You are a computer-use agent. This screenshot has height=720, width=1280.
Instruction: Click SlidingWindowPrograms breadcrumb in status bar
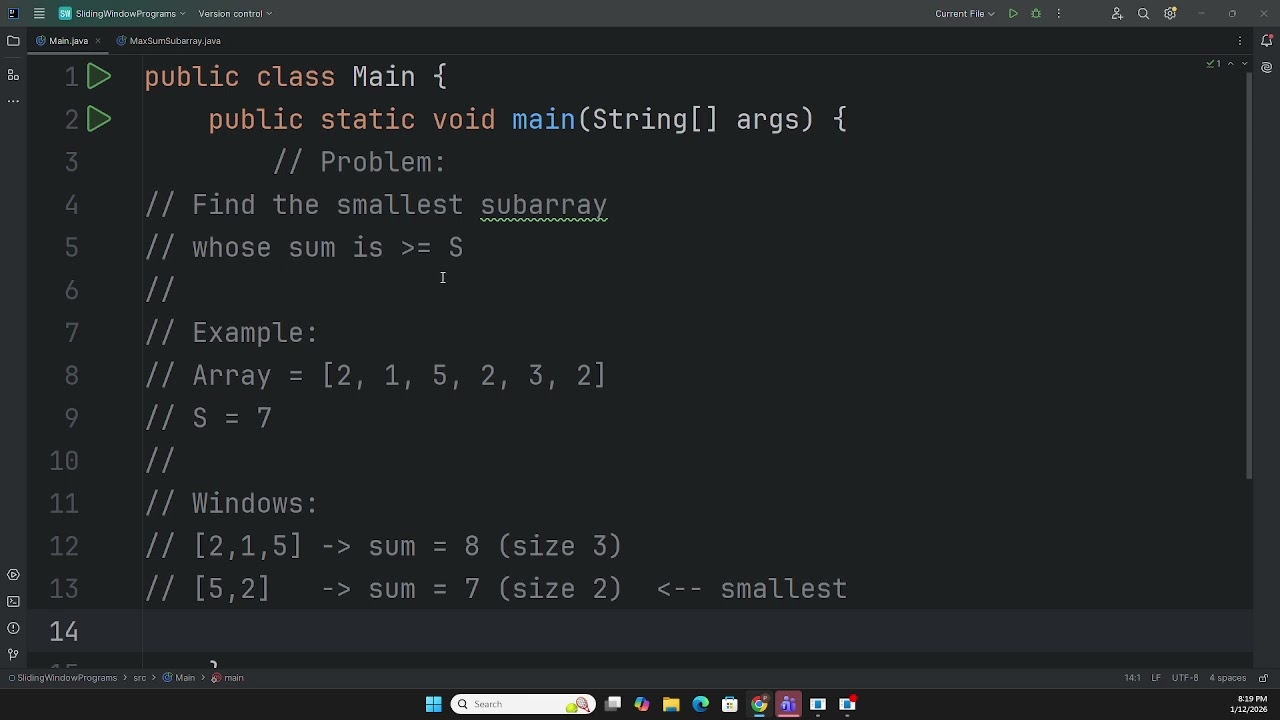[67, 678]
